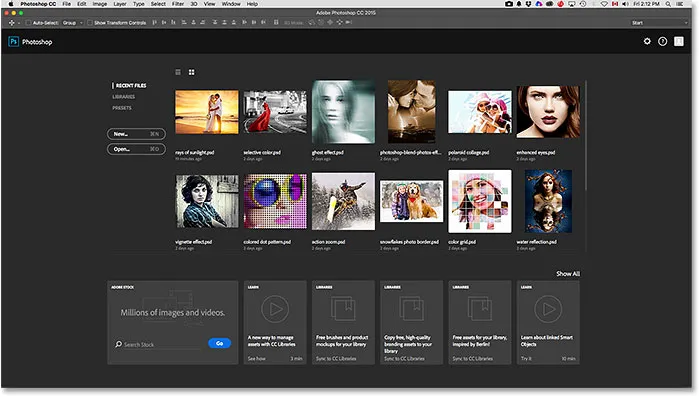Open the Window menu

(x=231, y=4)
